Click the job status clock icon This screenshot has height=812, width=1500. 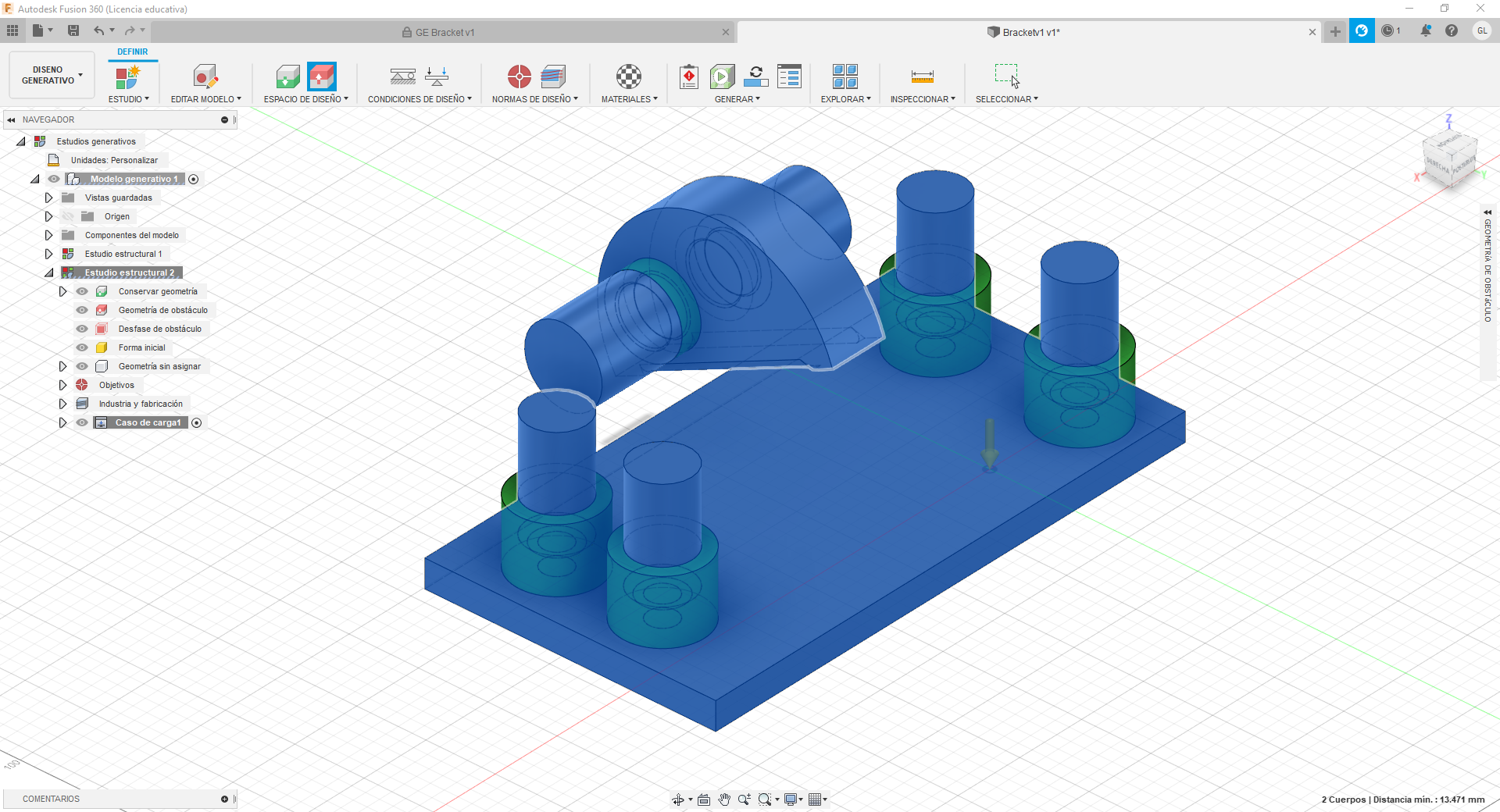pyautogui.click(x=1387, y=30)
